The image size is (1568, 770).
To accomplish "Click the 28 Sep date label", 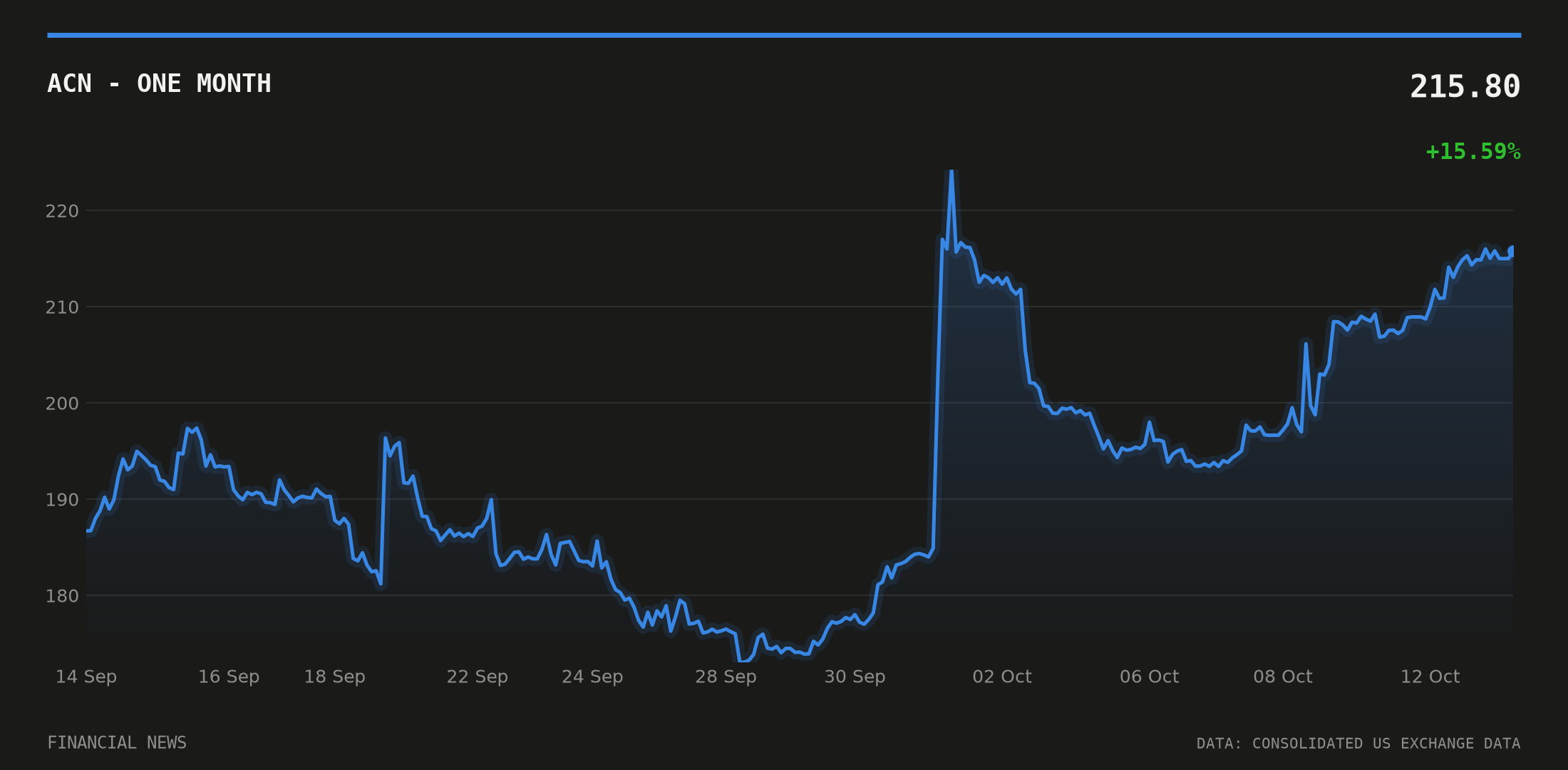I will 726,677.
